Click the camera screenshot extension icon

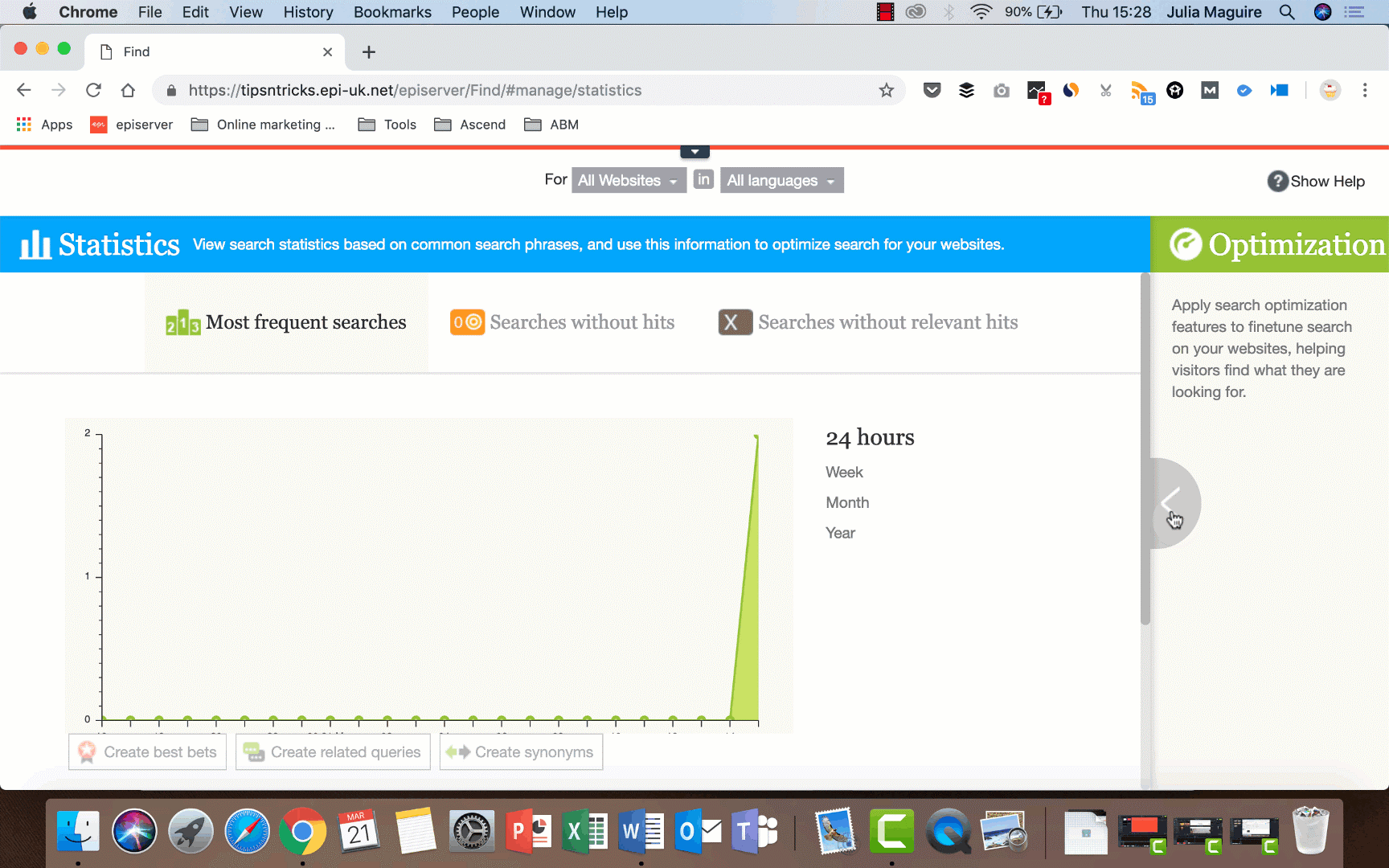point(1002,90)
